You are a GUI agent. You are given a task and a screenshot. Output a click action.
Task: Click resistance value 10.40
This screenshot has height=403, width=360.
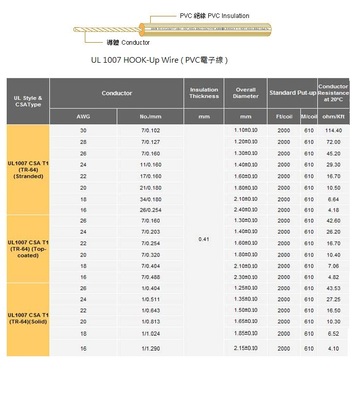click(x=333, y=255)
